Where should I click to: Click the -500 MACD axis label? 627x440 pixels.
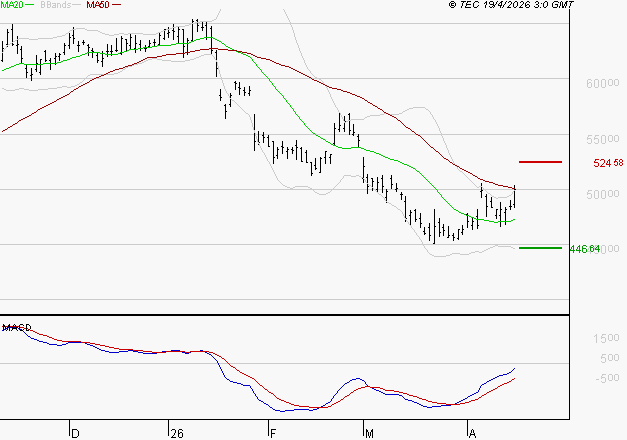click(x=607, y=378)
